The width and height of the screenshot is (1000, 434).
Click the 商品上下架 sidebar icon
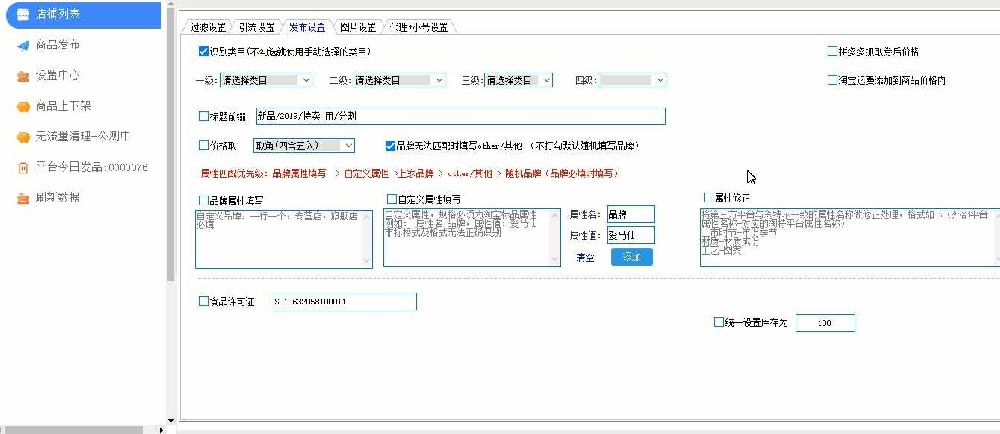pos(23,106)
